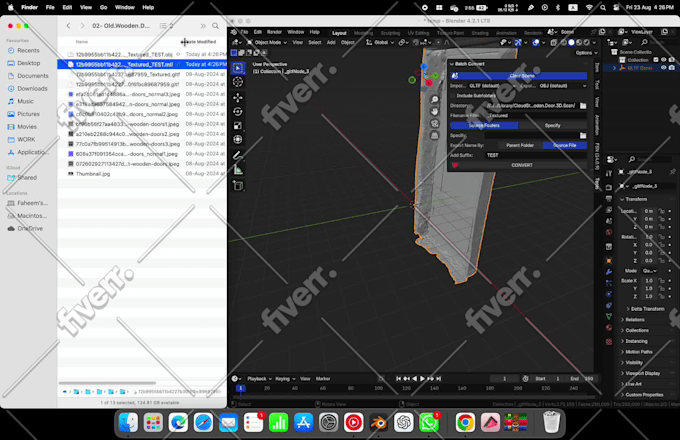Select the Annotate pencil tool
Image resolution: width=680 pixels, height=440 pixels.
coord(238,155)
